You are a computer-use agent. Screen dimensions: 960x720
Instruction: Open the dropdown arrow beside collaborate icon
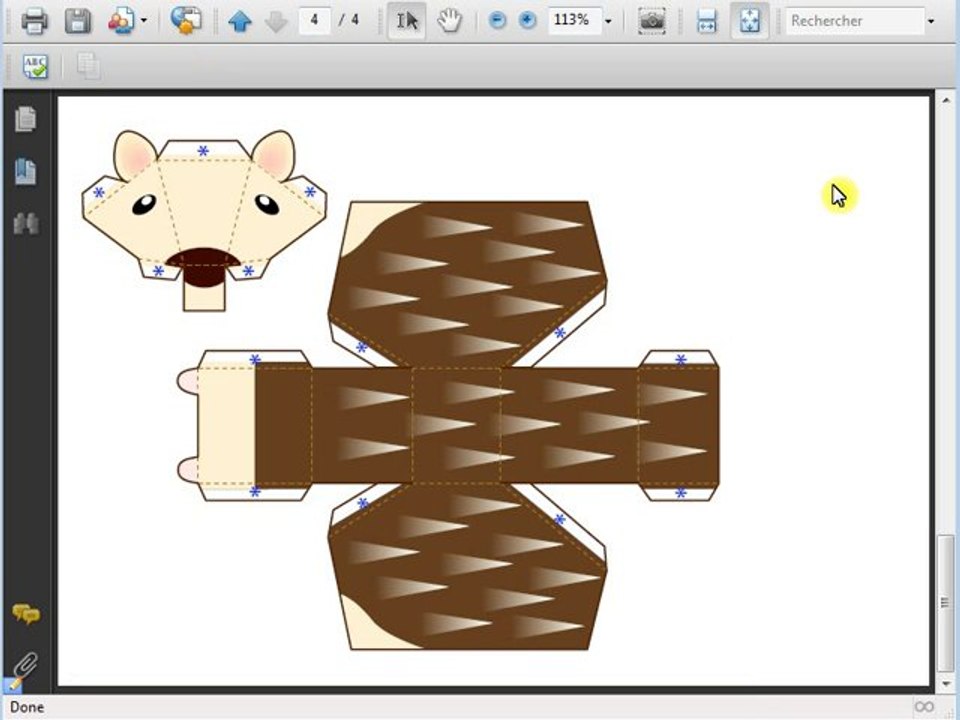click(144, 20)
